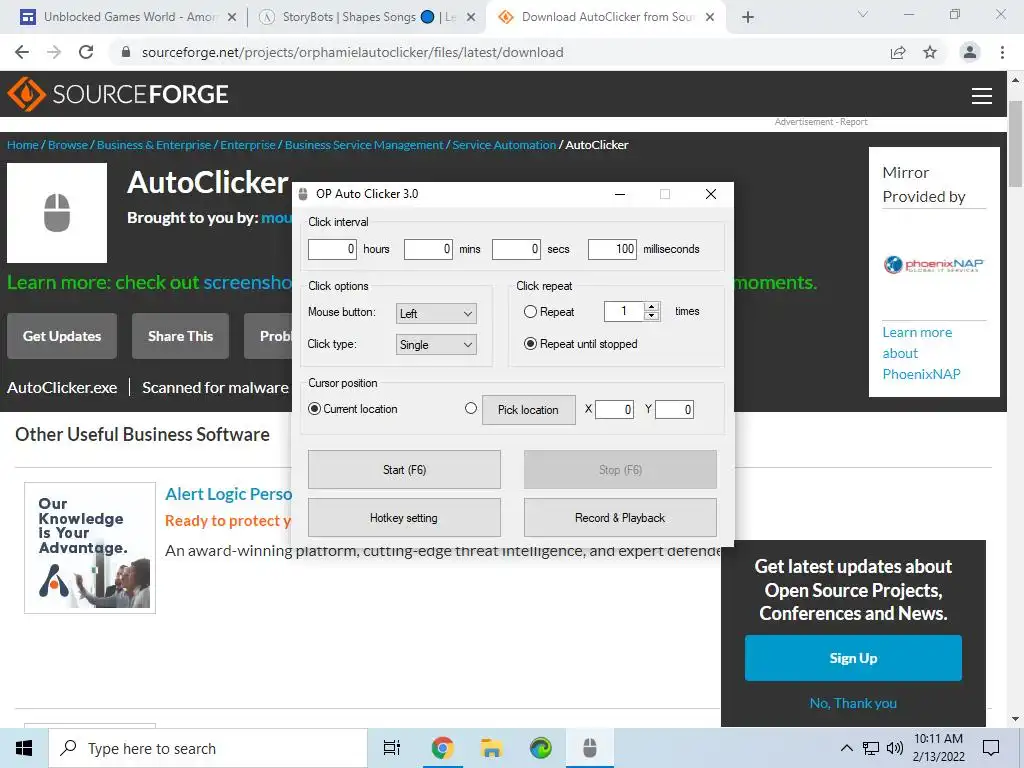The height and width of the screenshot is (768, 1024).
Task: Click the Get Updates button
Action: tap(62, 336)
